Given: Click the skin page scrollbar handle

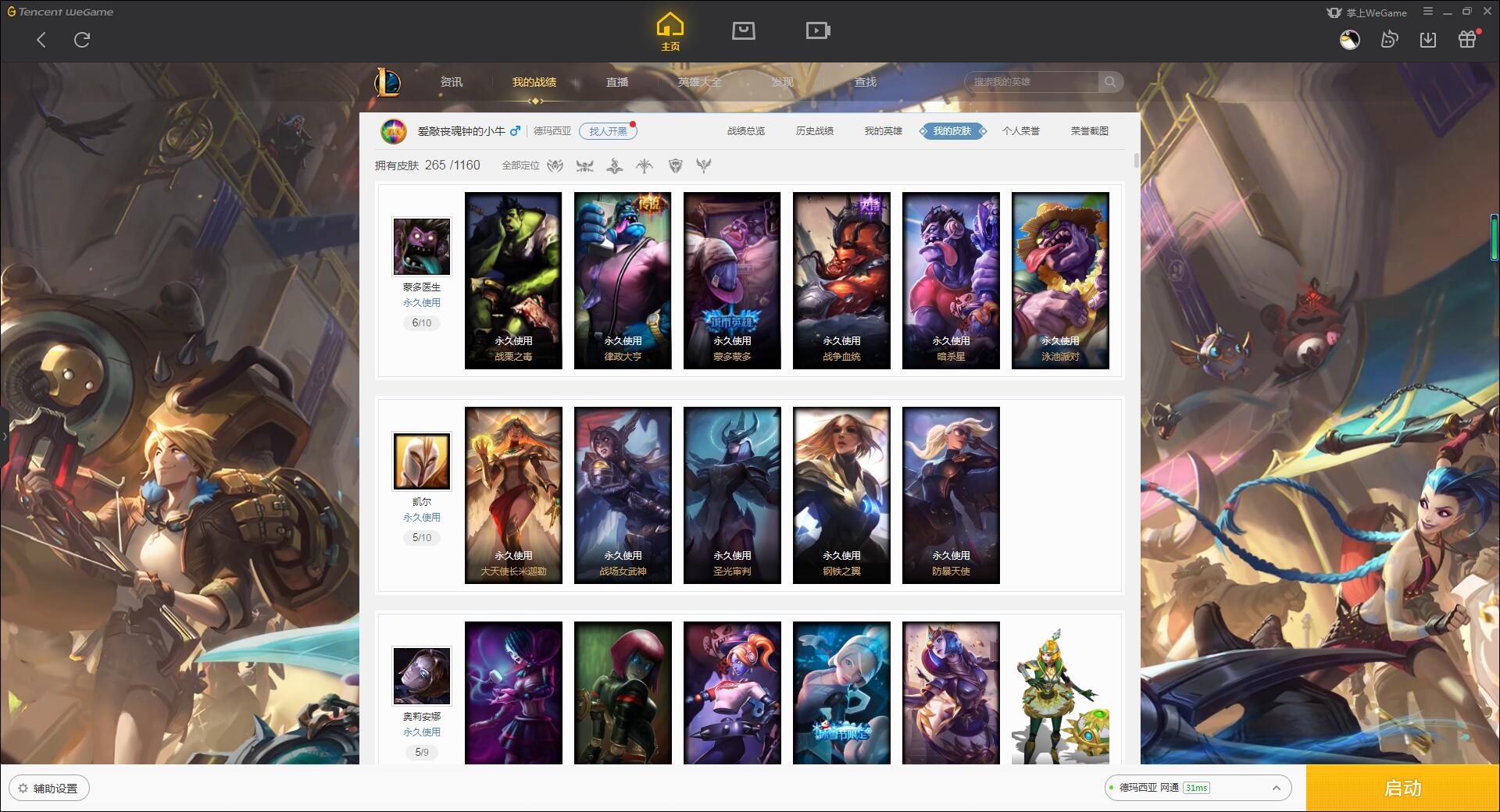Looking at the screenshot, I should point(1136,160).
